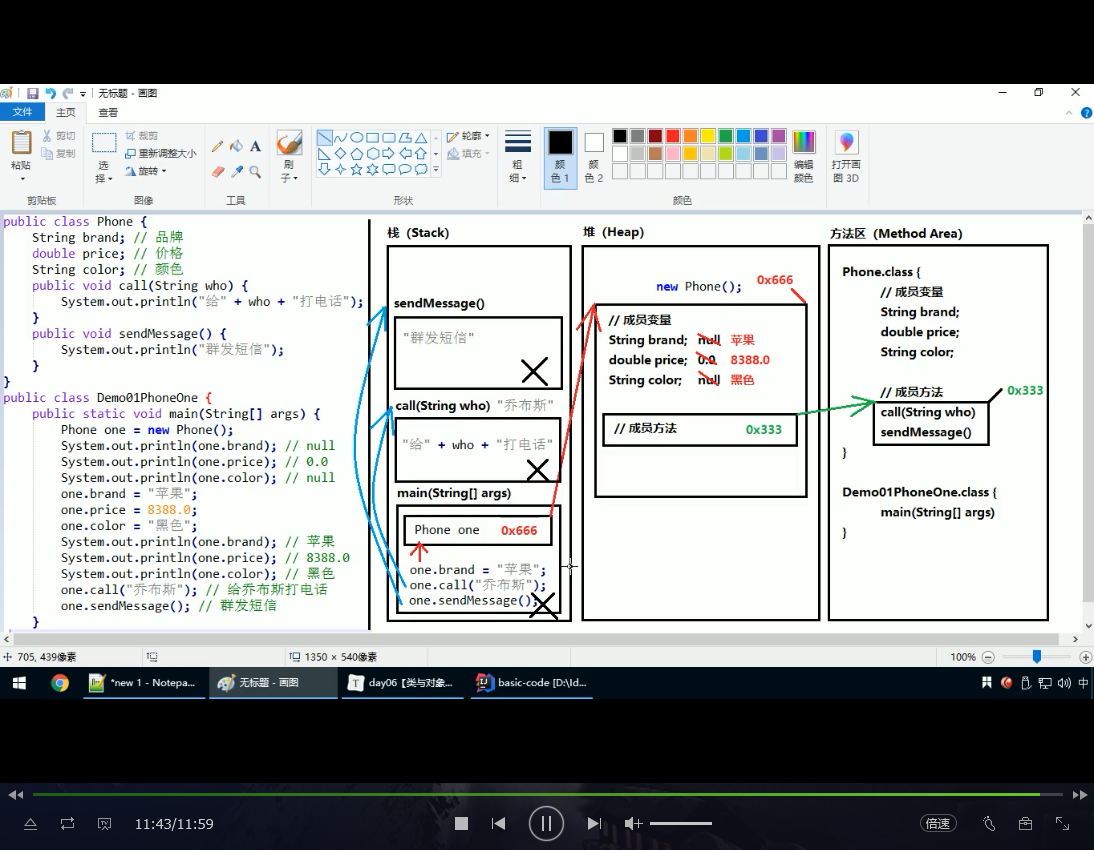This screenshot has height=850, width=1094.
Task: Click the Save icon in quick access toolbar
Action: tap(32, 93)
